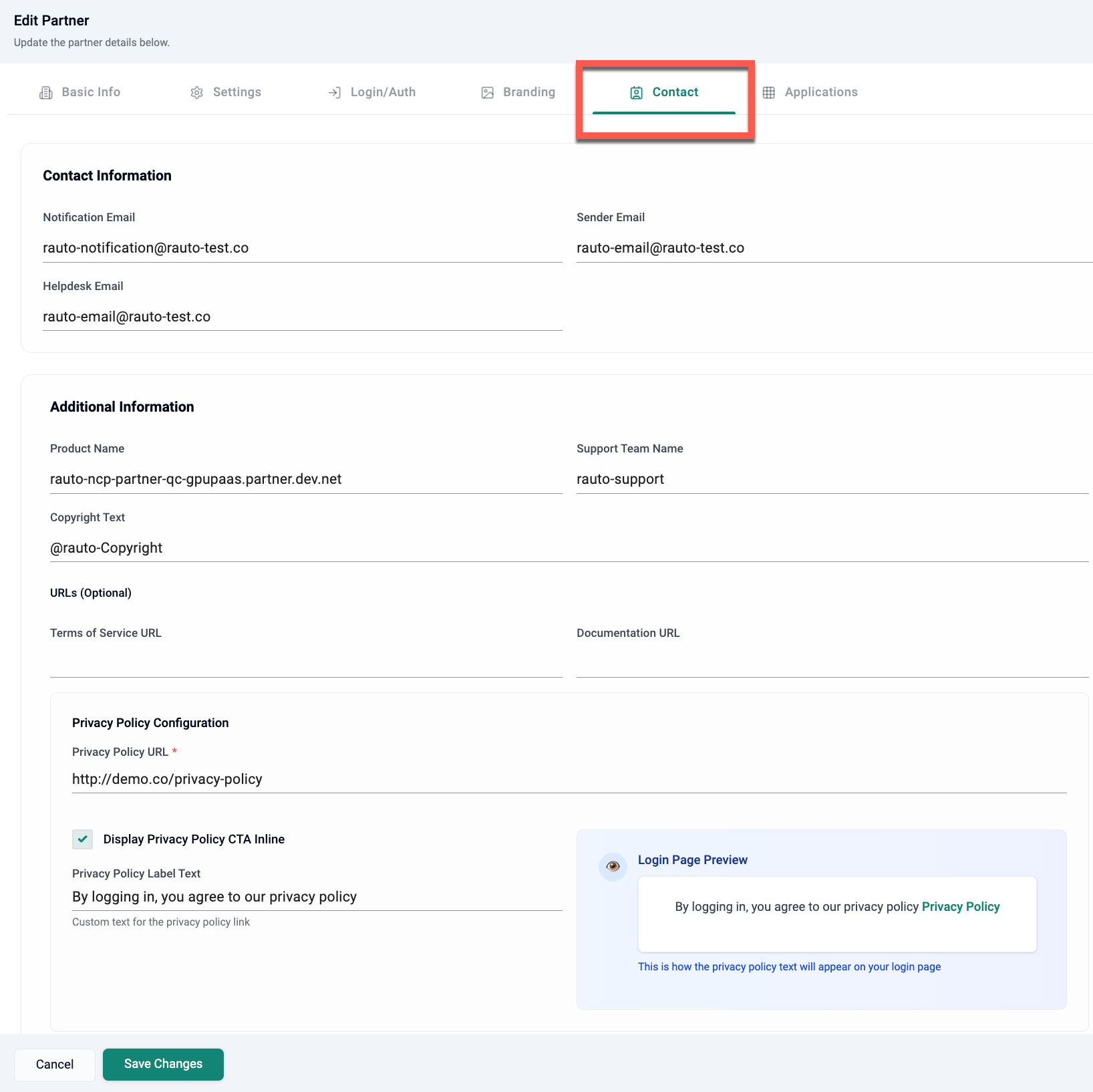Select the Terms of Service URL field
Viewport: 1093px width, 1092px height.
305,663
